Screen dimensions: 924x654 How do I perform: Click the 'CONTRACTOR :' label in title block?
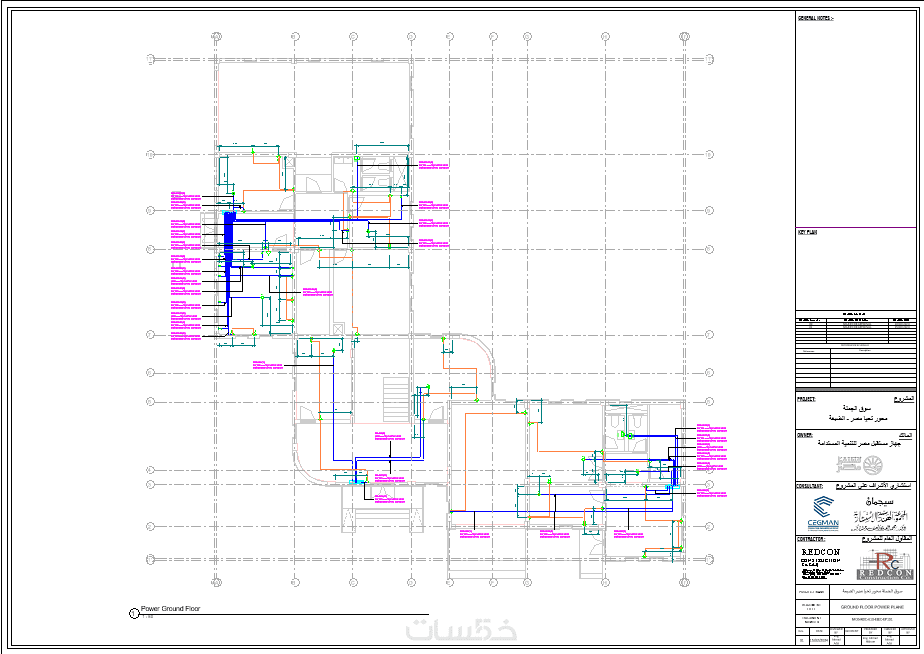click(x=811, y=539)
